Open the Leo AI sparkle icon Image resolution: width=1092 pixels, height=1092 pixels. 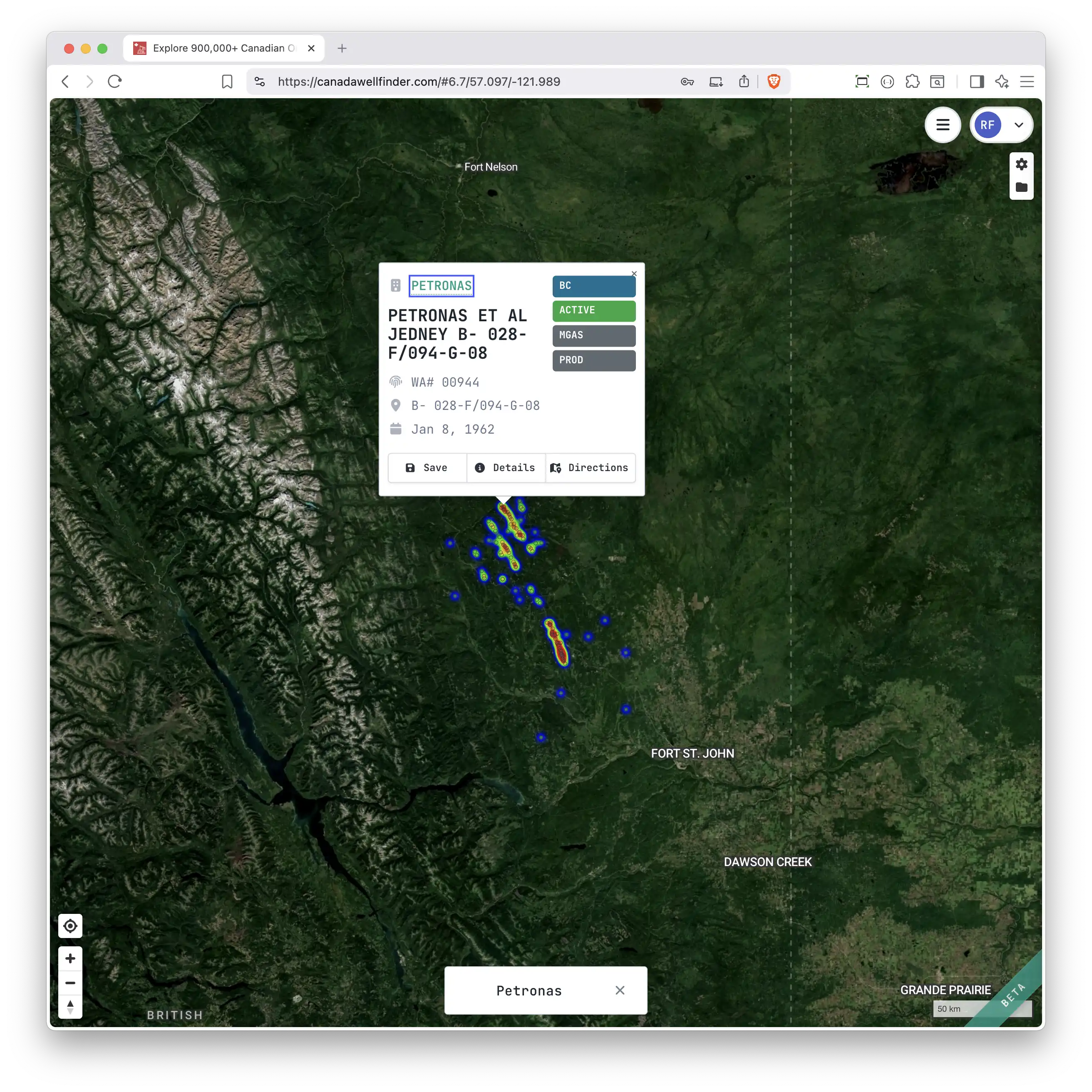(1002, 82)
